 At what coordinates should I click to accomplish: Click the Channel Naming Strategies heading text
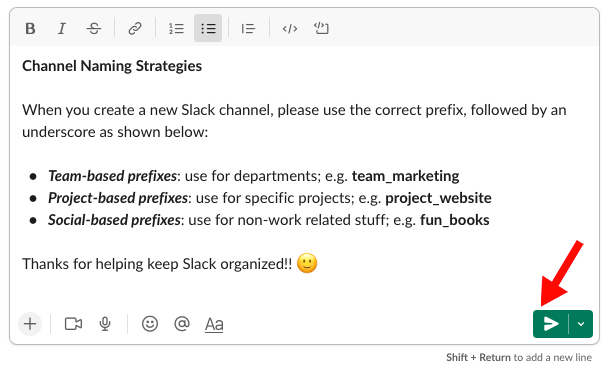[x=112, y=66]
